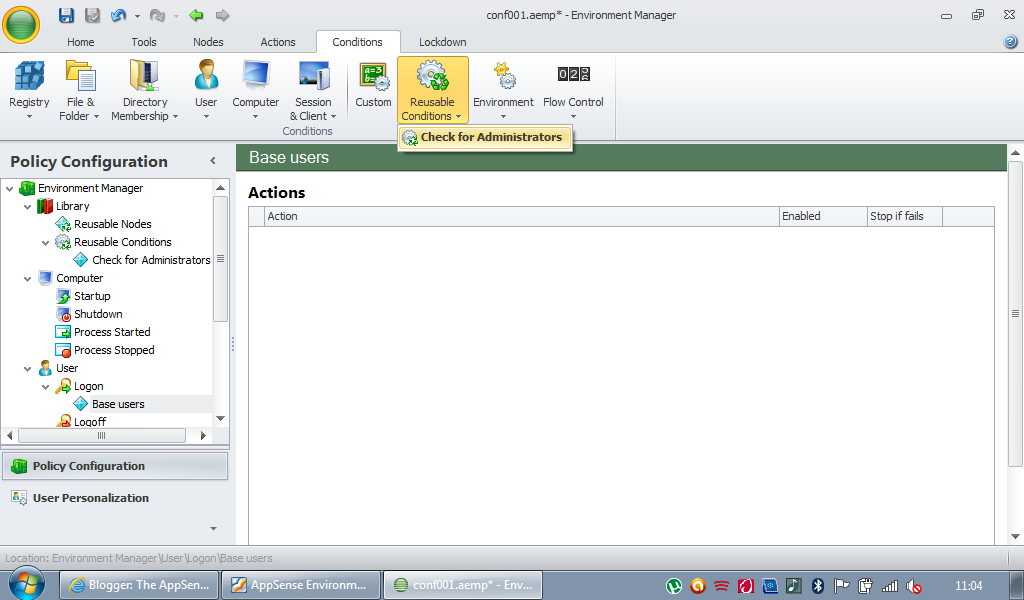Image resolution: width=1024 pixels, height=600 pixels.
Task: Select the Computer condition icon
Action: [x=256, y=80]
